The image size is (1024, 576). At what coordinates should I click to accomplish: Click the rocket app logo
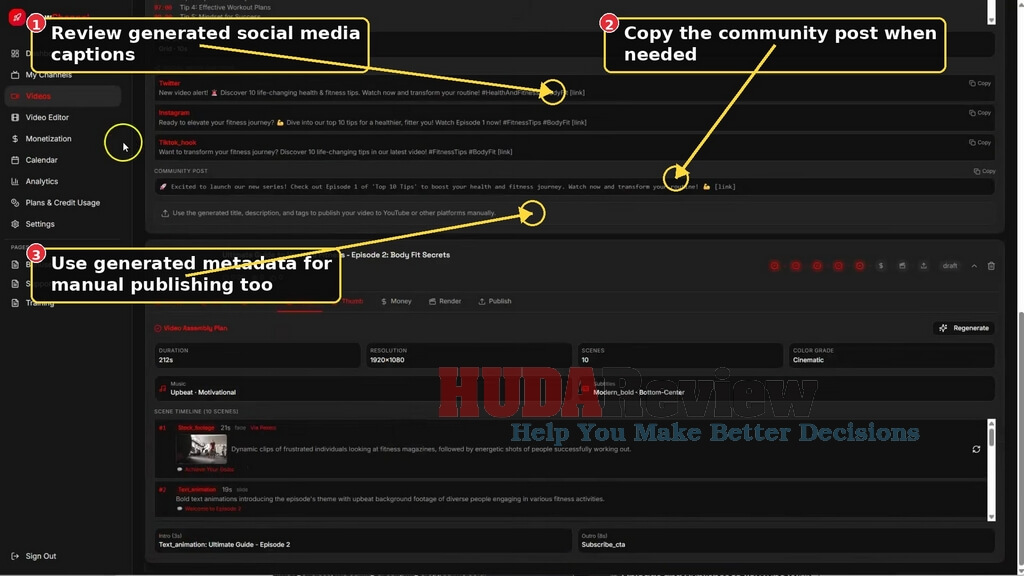(x=17, y=17)
